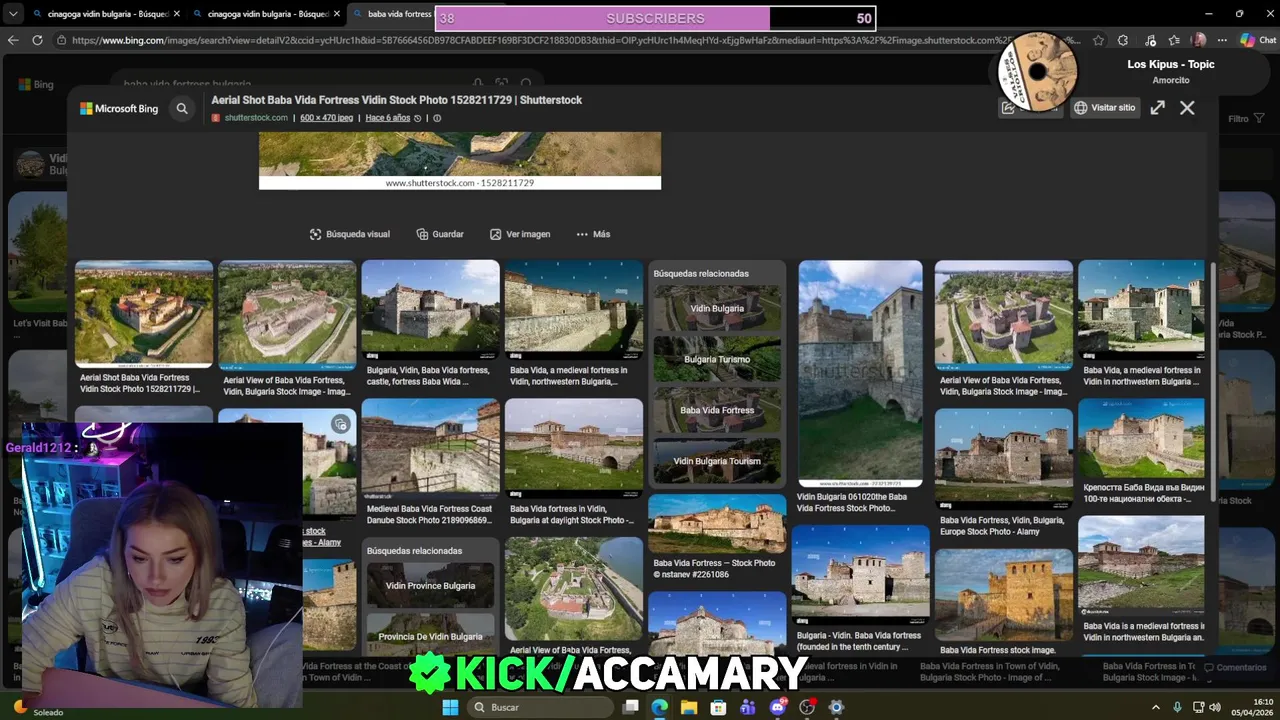Open the browser tab list dropdown

[x=13, y=14]
